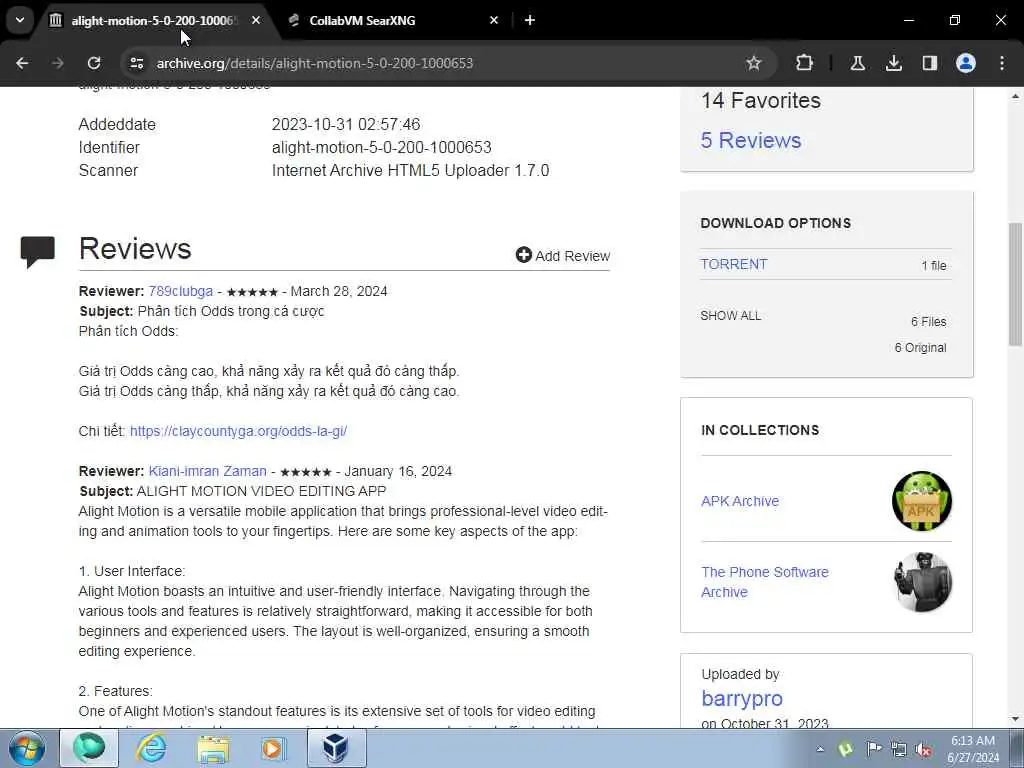
Task: Toggle the browser side panel
Action: [929, 63]
